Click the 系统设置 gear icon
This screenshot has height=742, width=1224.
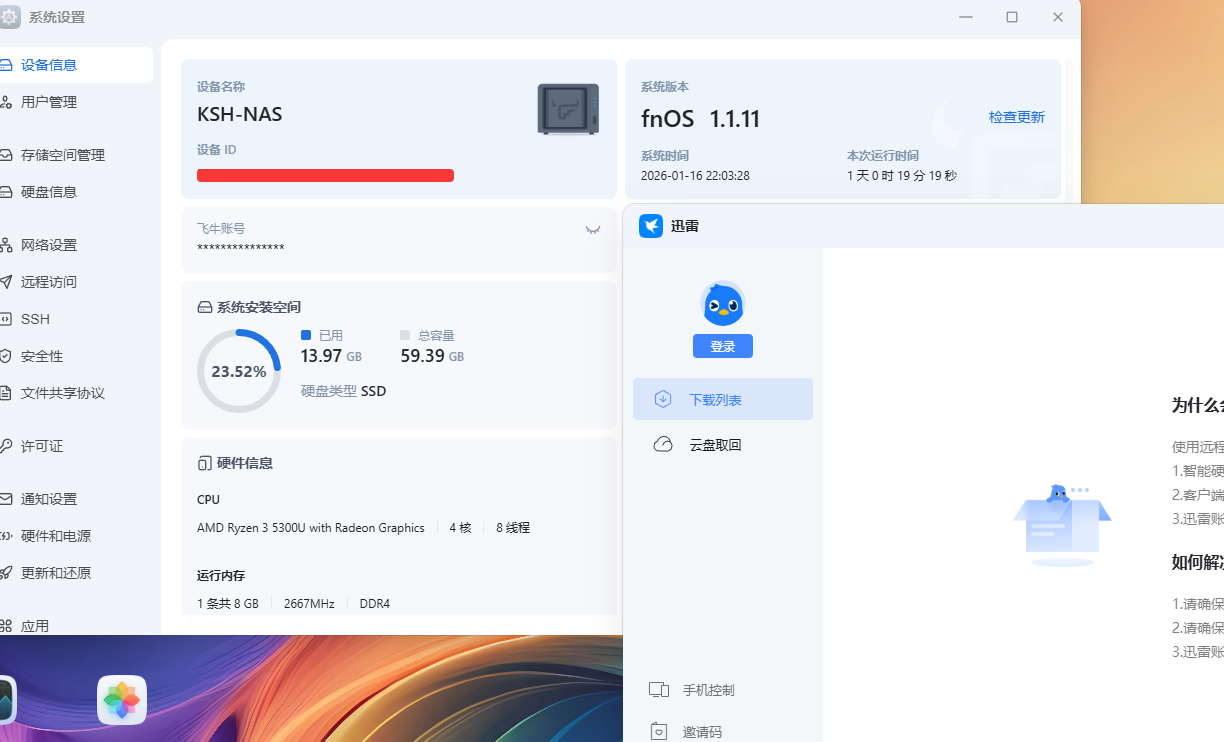(10, 17)
